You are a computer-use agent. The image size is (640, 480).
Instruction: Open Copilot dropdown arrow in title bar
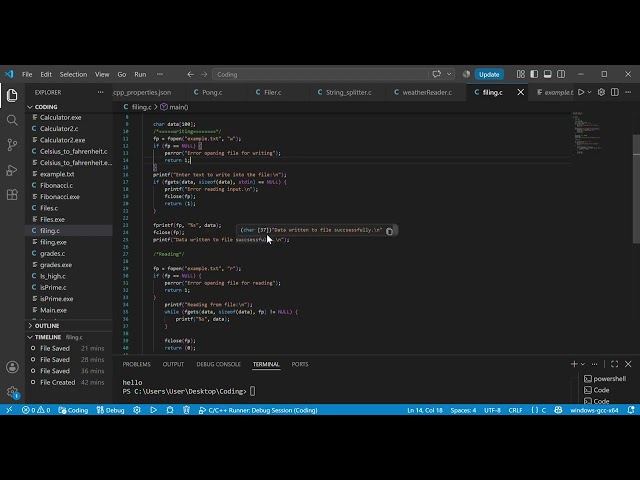[x=449, y=74]
